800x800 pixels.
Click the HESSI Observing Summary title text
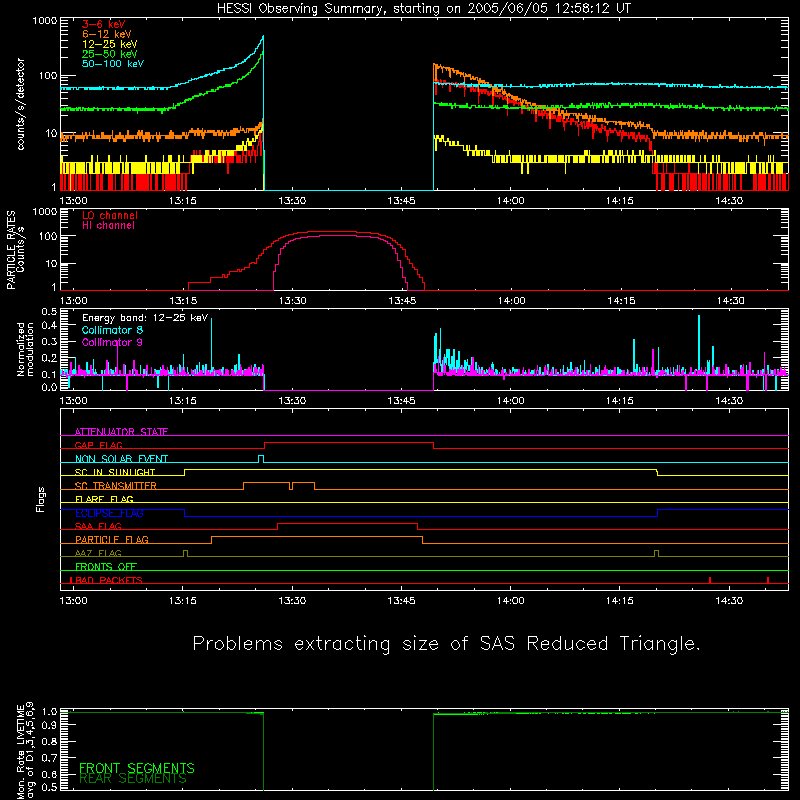[x=424, y=9]
